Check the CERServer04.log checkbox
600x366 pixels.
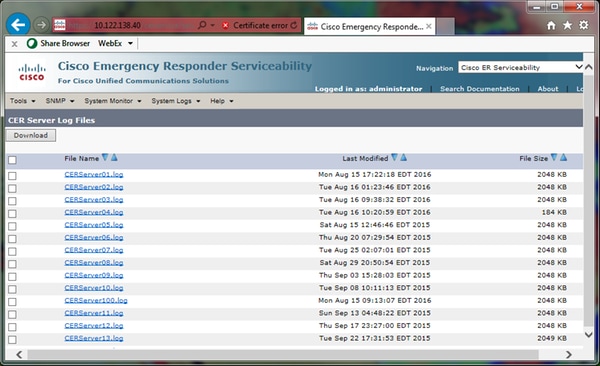click(12, 214)
